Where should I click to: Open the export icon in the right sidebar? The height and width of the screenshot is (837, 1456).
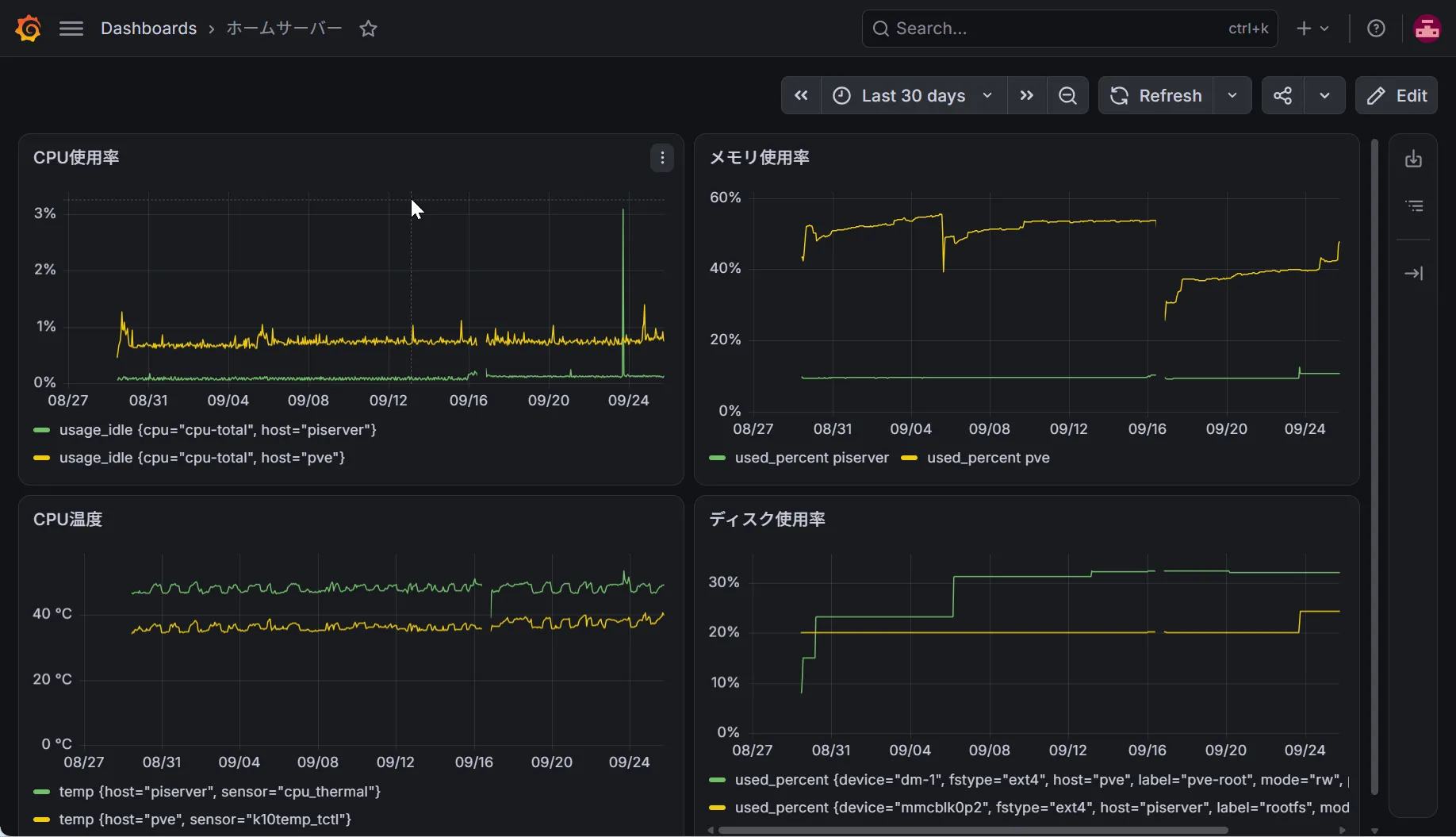[x=1413, y=159]
